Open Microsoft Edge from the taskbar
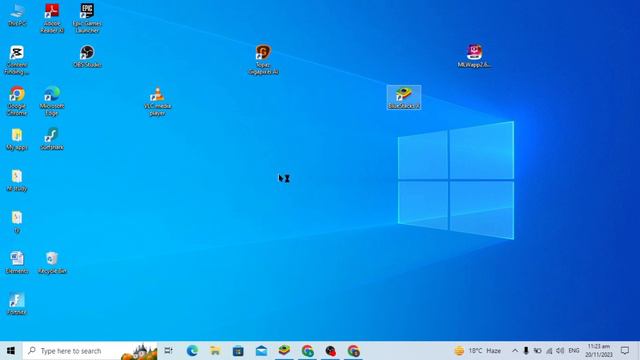Viewport: 640px width, 360px height. tap(192, 351)
